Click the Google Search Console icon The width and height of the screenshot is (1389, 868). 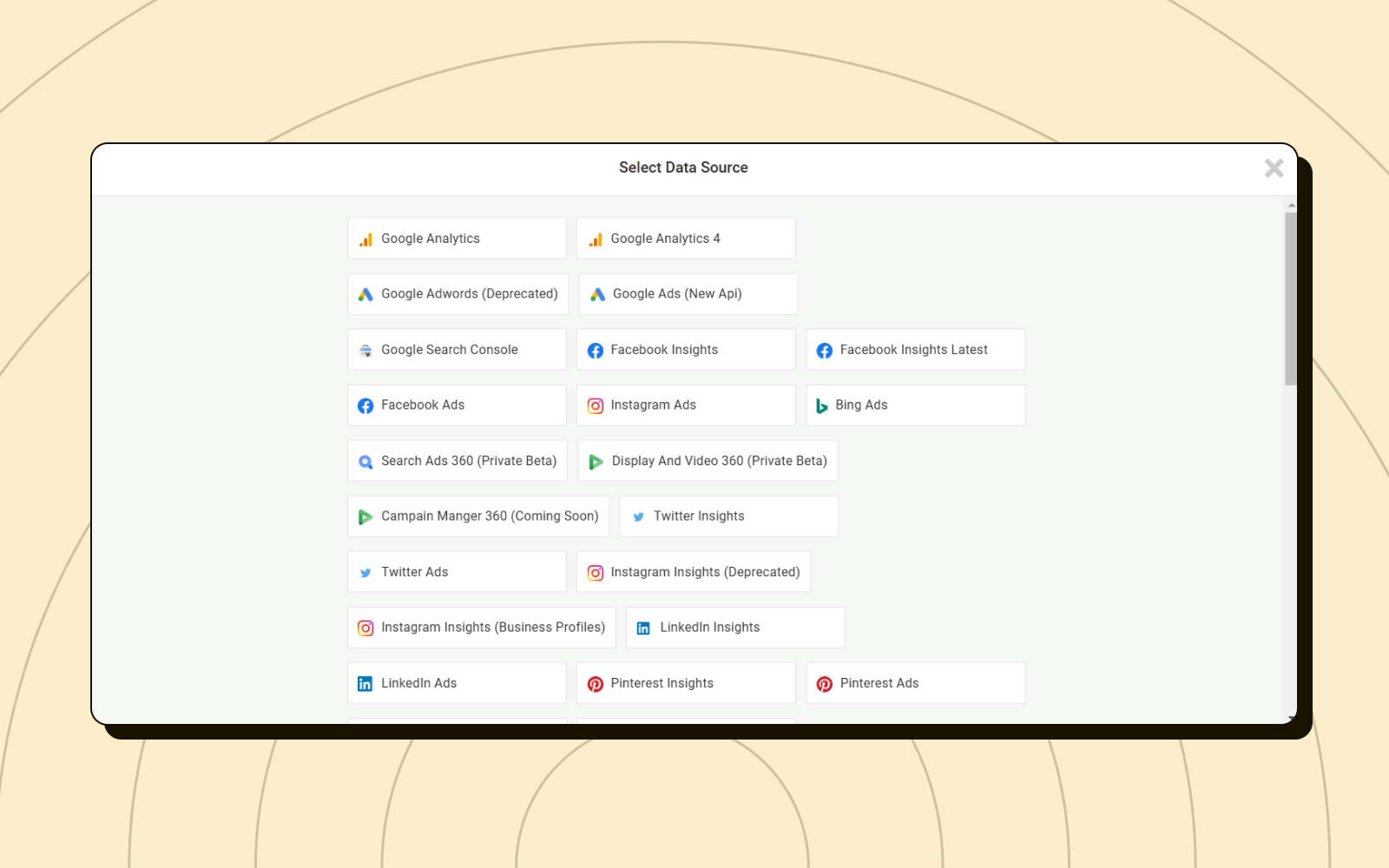click(365, 351)
